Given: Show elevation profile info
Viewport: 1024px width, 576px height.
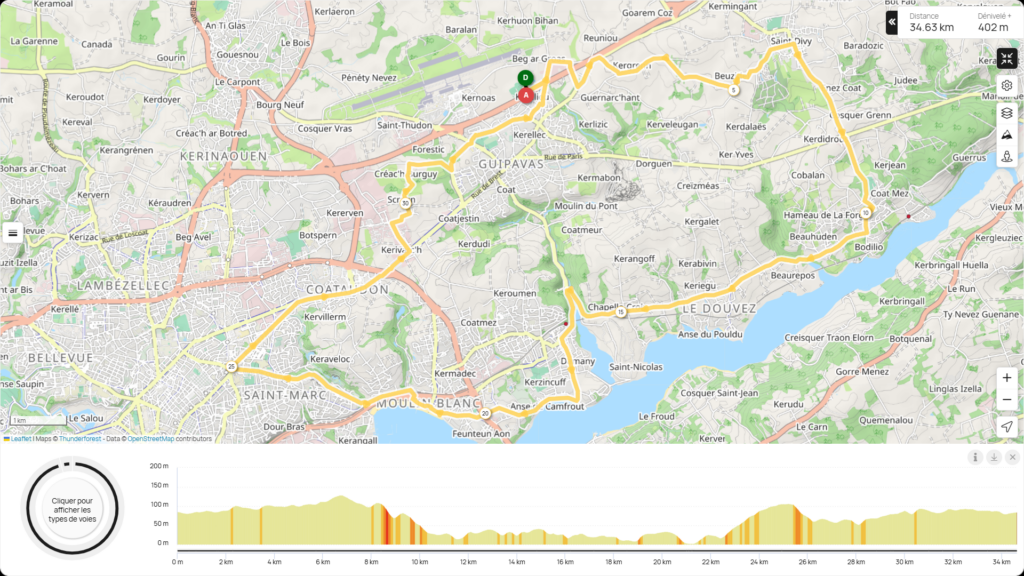Looking at the screenshot, I should pyautogui.click(x=975, y=457).
